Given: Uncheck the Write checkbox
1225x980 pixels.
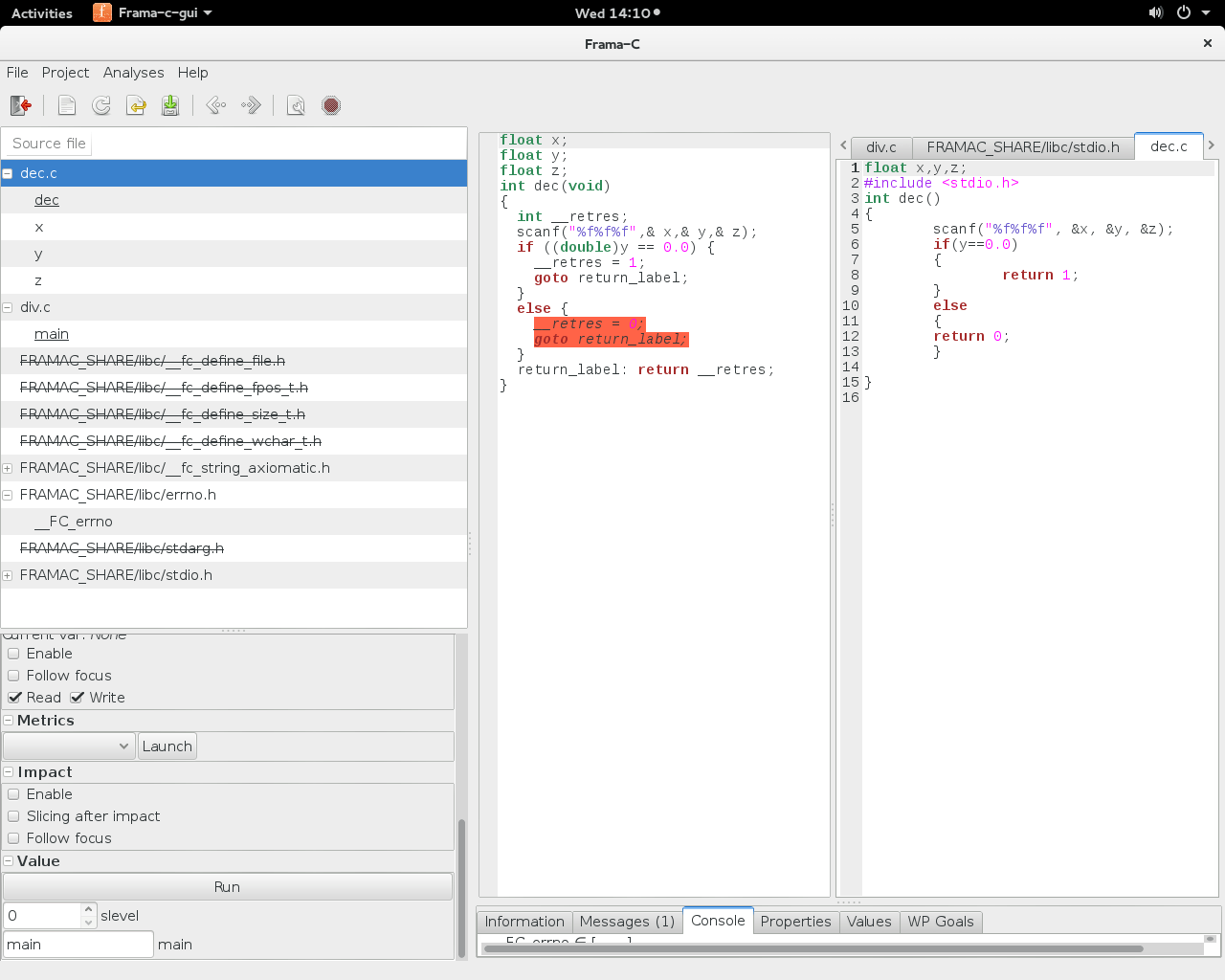Looking at the screenshot, I should 78,698.
